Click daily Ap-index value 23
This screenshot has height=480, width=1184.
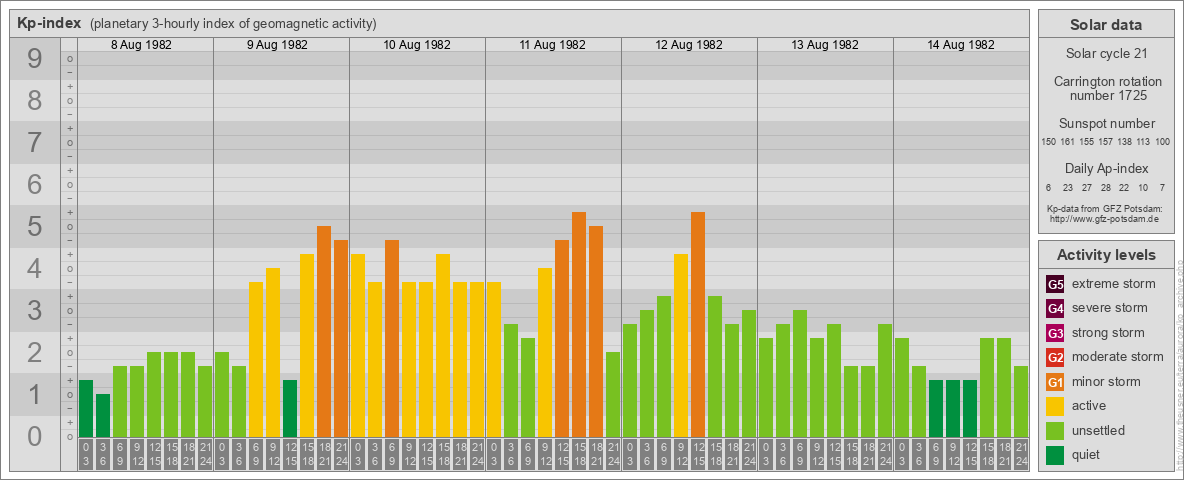coord(1067,187)
